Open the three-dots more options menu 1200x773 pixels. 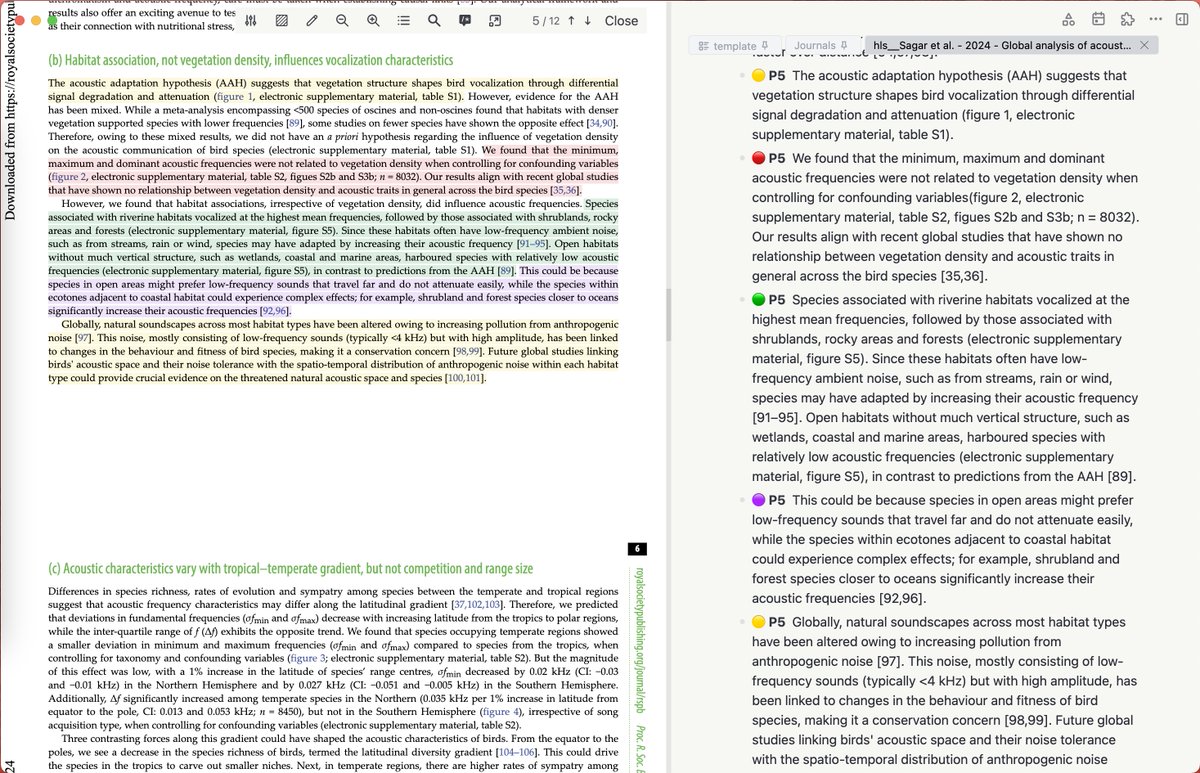[x=1156, y=19]
